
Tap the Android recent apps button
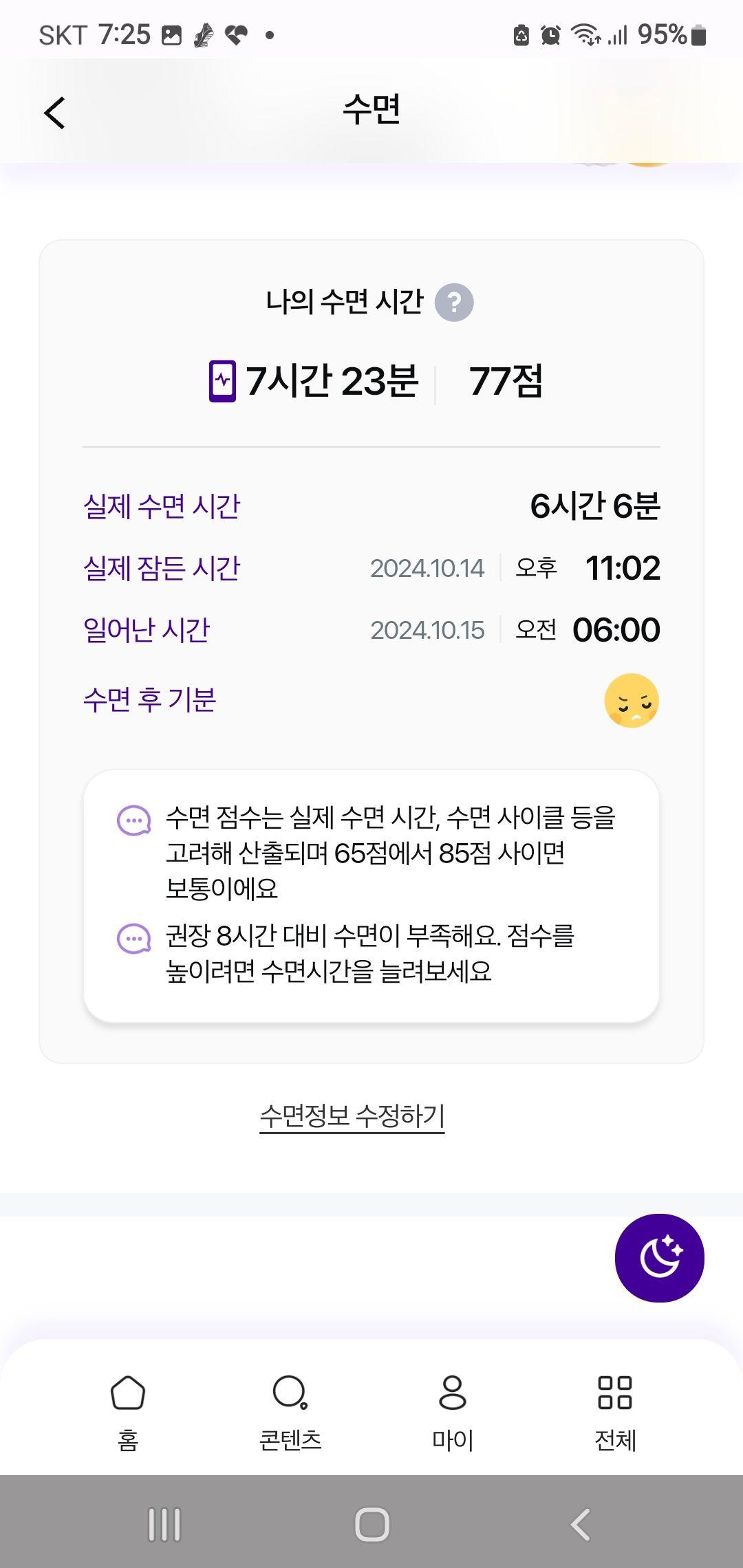164,1525
